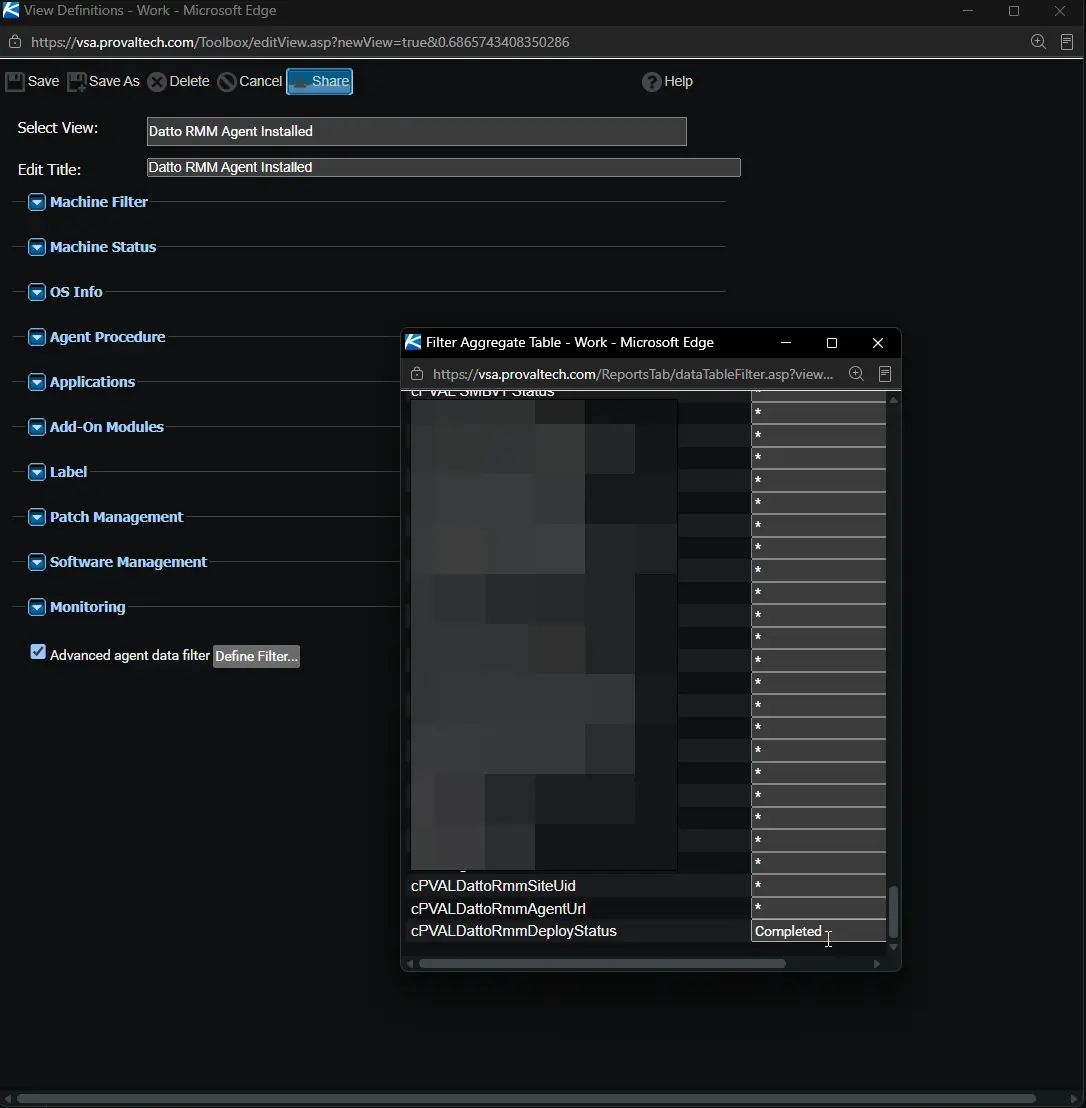Expand the Patch Management section
1086x1108 pixels.
37,517
